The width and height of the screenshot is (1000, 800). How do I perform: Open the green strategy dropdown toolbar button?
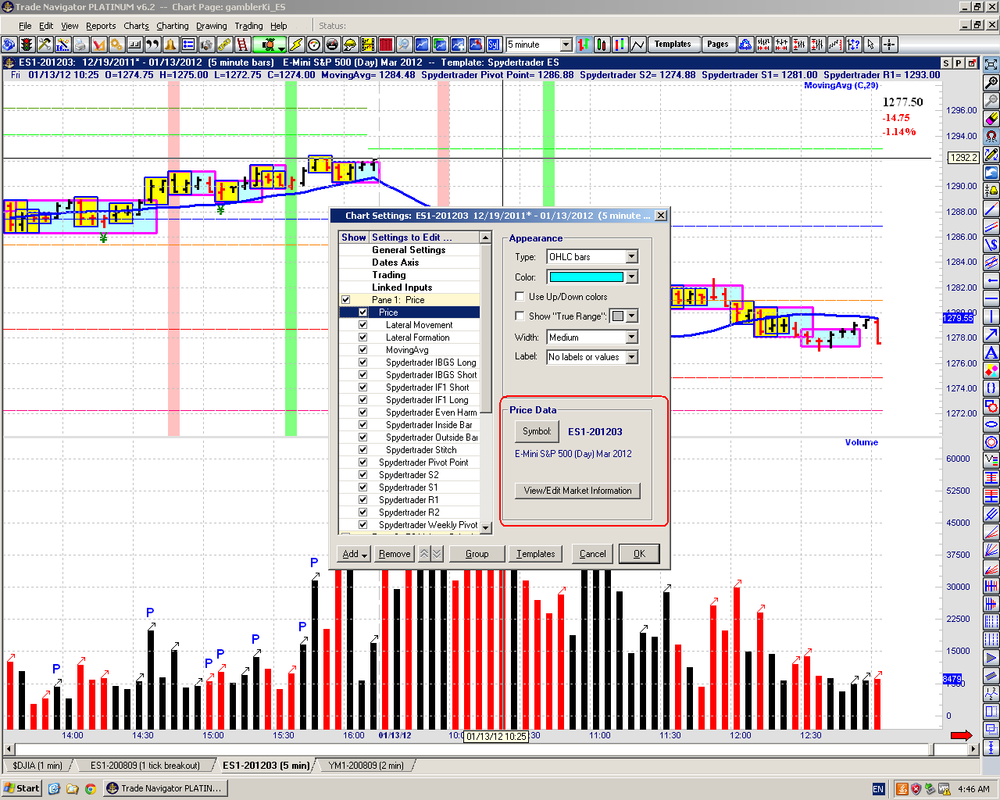pos(269,45)
